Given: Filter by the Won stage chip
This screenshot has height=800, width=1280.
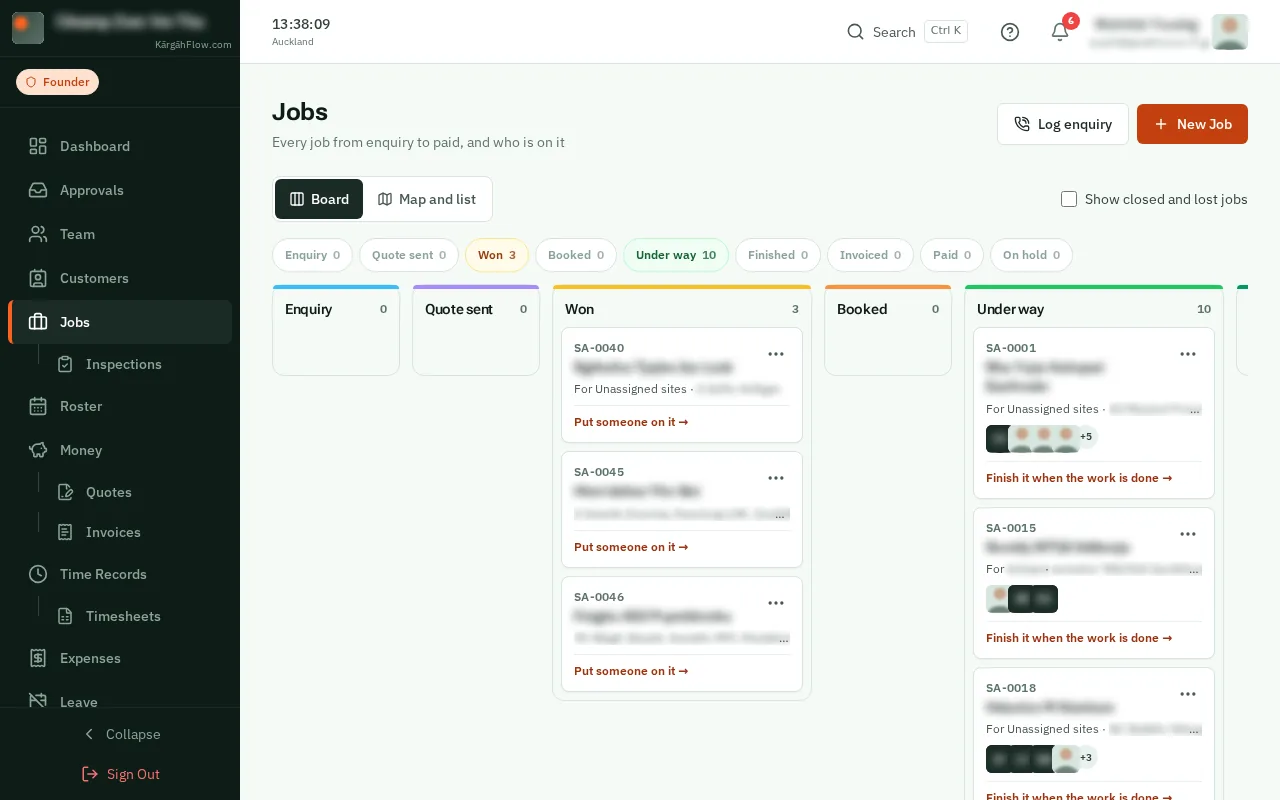Looking at the screenshot, I should [x=497, y=255].
